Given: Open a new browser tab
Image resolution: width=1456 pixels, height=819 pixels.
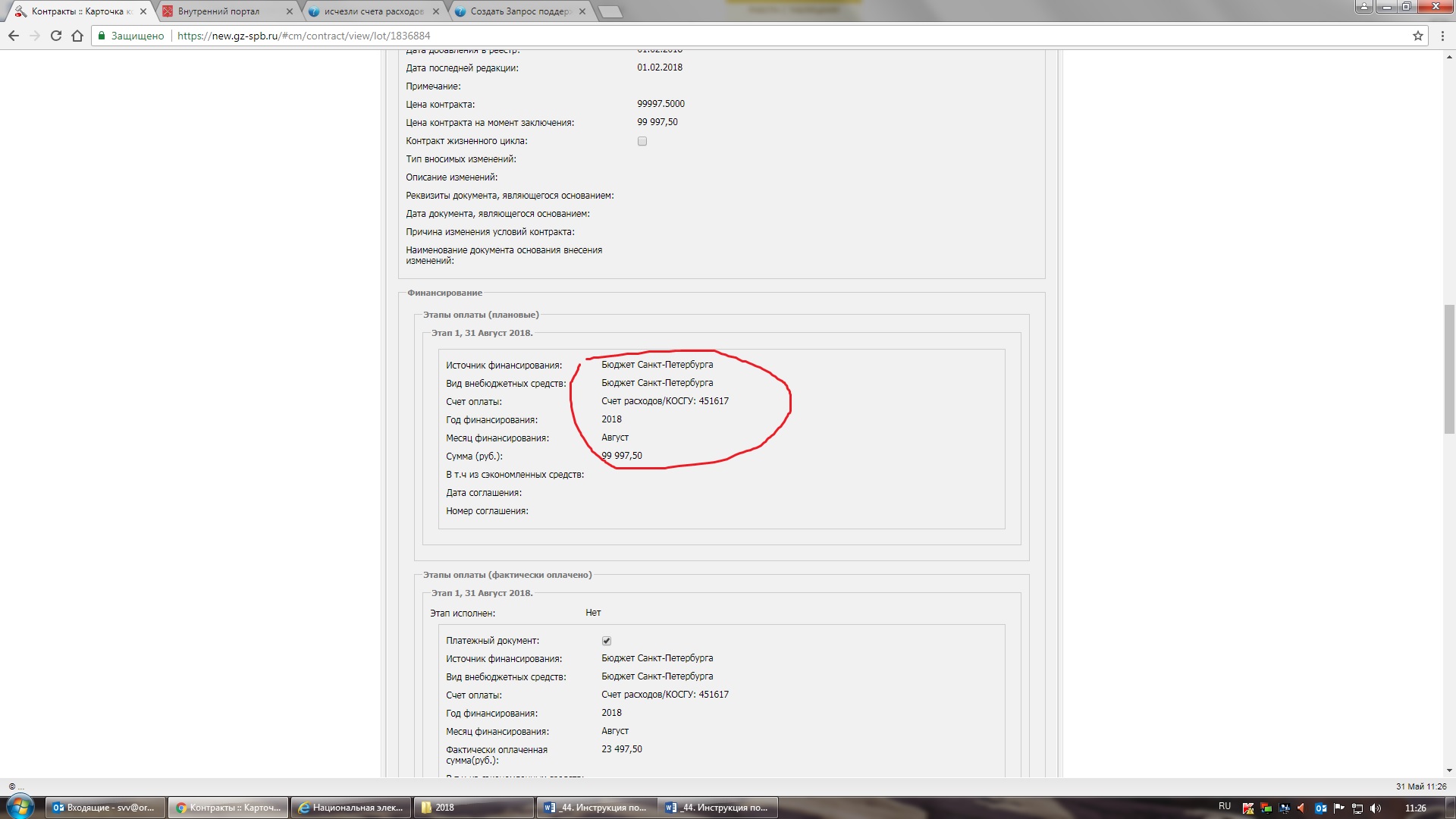Looking at the screenshot, I should [610, 11].
